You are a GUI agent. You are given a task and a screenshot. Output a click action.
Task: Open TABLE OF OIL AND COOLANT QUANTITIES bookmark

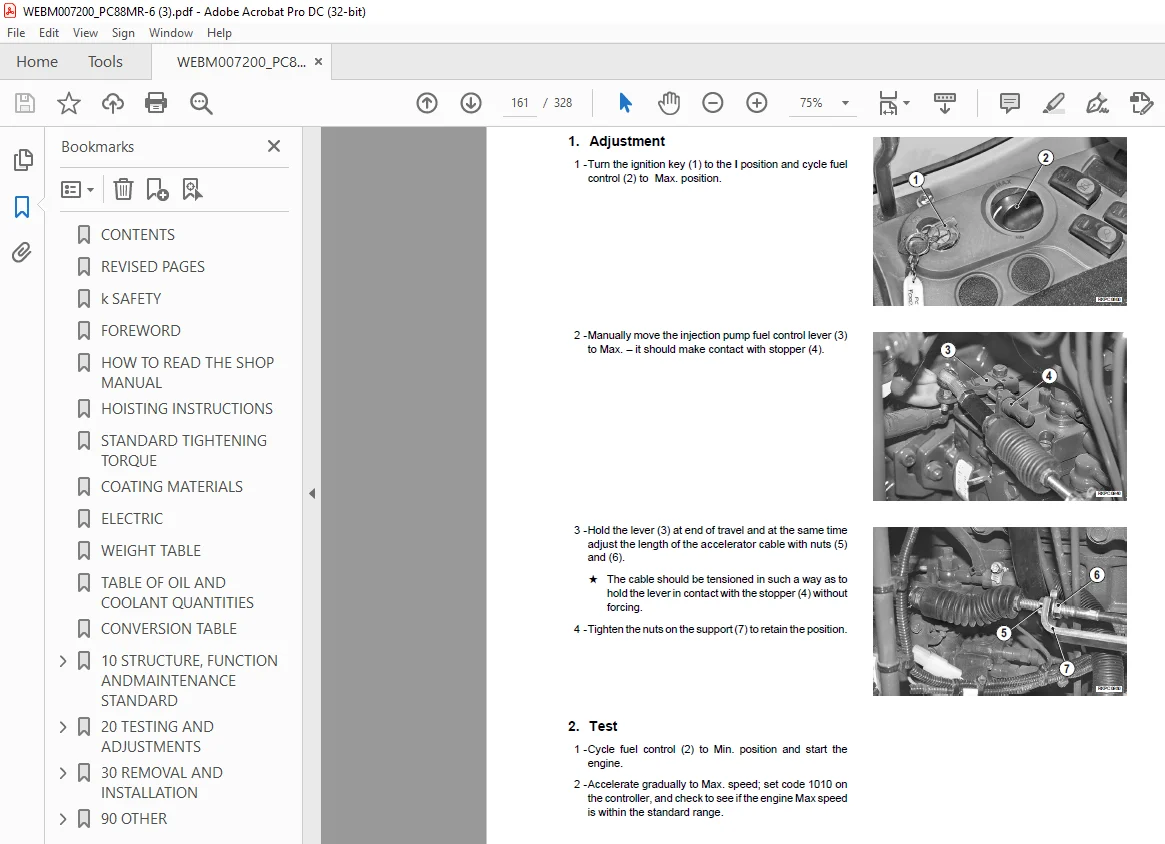pos(177,592)
